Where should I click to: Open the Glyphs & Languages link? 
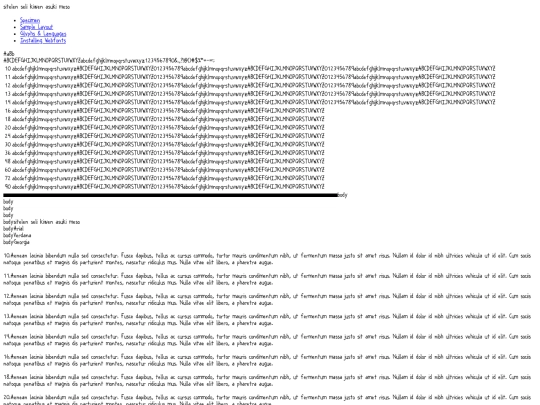43,34
